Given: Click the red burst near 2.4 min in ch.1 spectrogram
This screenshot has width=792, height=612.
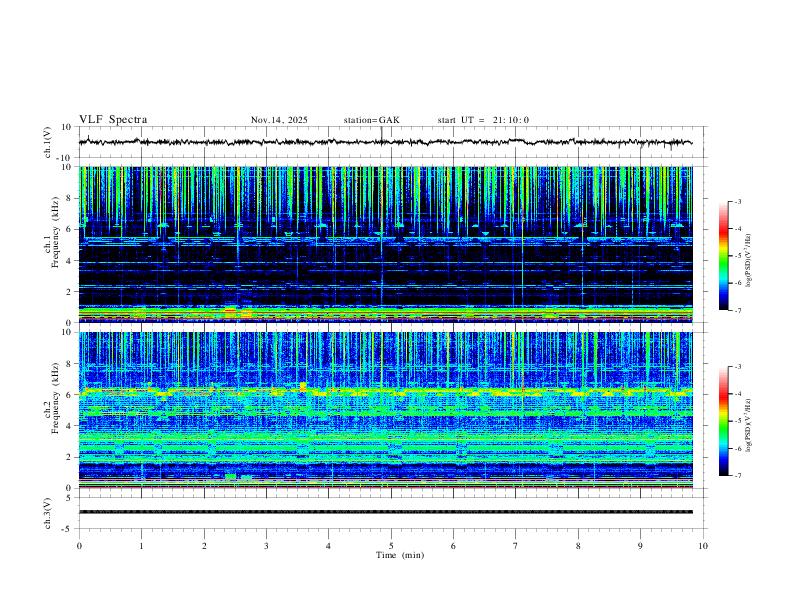Looking at the screenshot, I should 230,310.
